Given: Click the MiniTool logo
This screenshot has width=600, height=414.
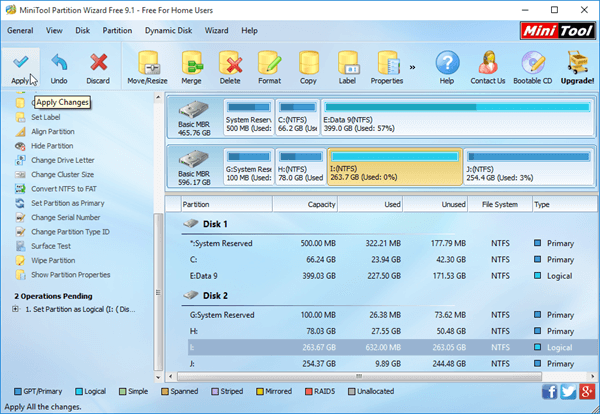Looking at the screenshot, I should 558,31.
